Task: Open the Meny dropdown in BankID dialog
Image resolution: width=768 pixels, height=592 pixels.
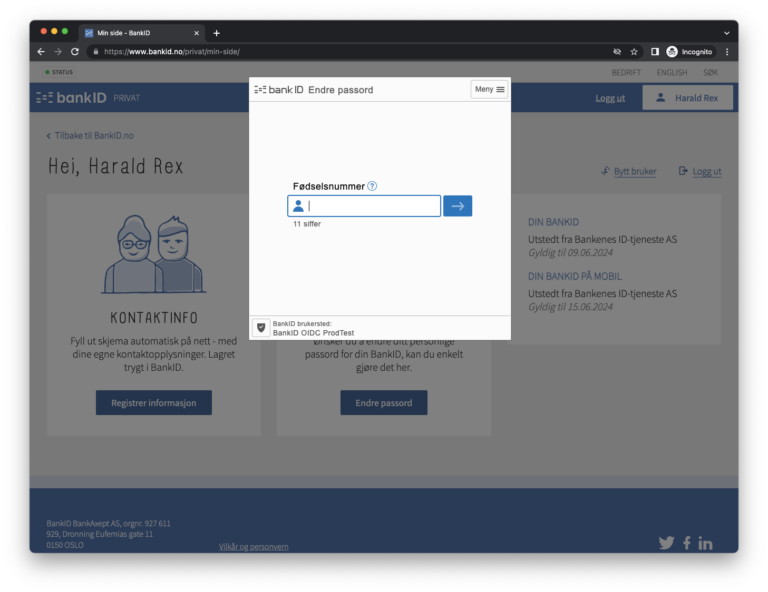Action: point(489,89)
